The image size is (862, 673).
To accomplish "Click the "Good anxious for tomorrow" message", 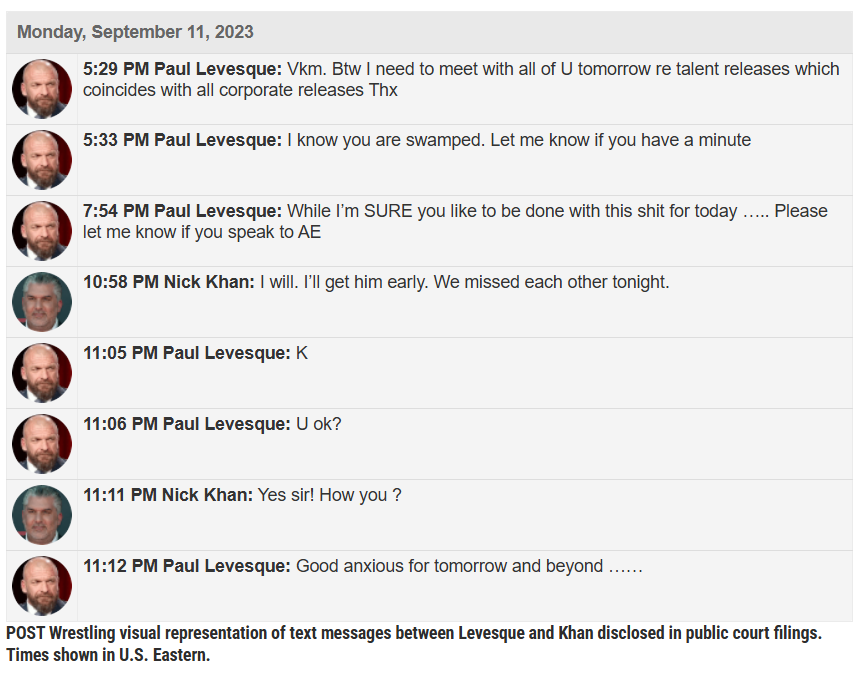I will [469, 566].
